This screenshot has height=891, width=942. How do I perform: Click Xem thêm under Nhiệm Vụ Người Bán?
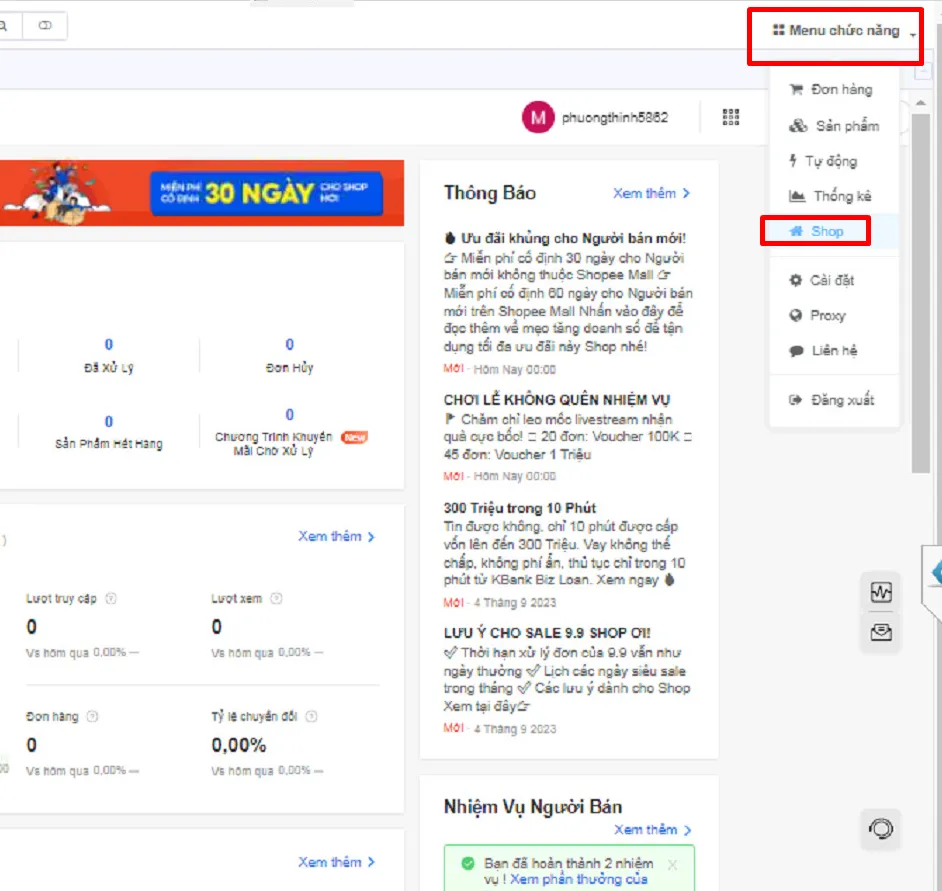click(652, 830)
